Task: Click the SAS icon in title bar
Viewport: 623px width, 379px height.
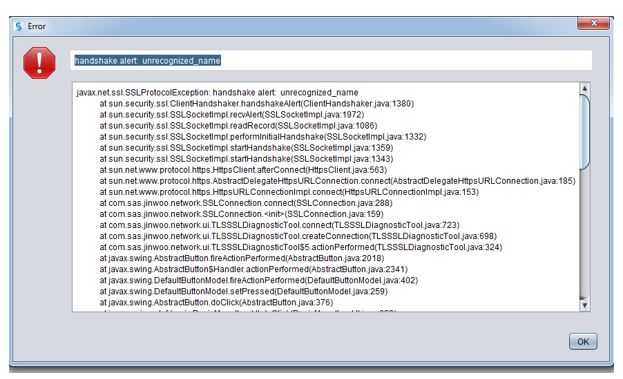Action: pyautogui.click(x=19, y=26)
